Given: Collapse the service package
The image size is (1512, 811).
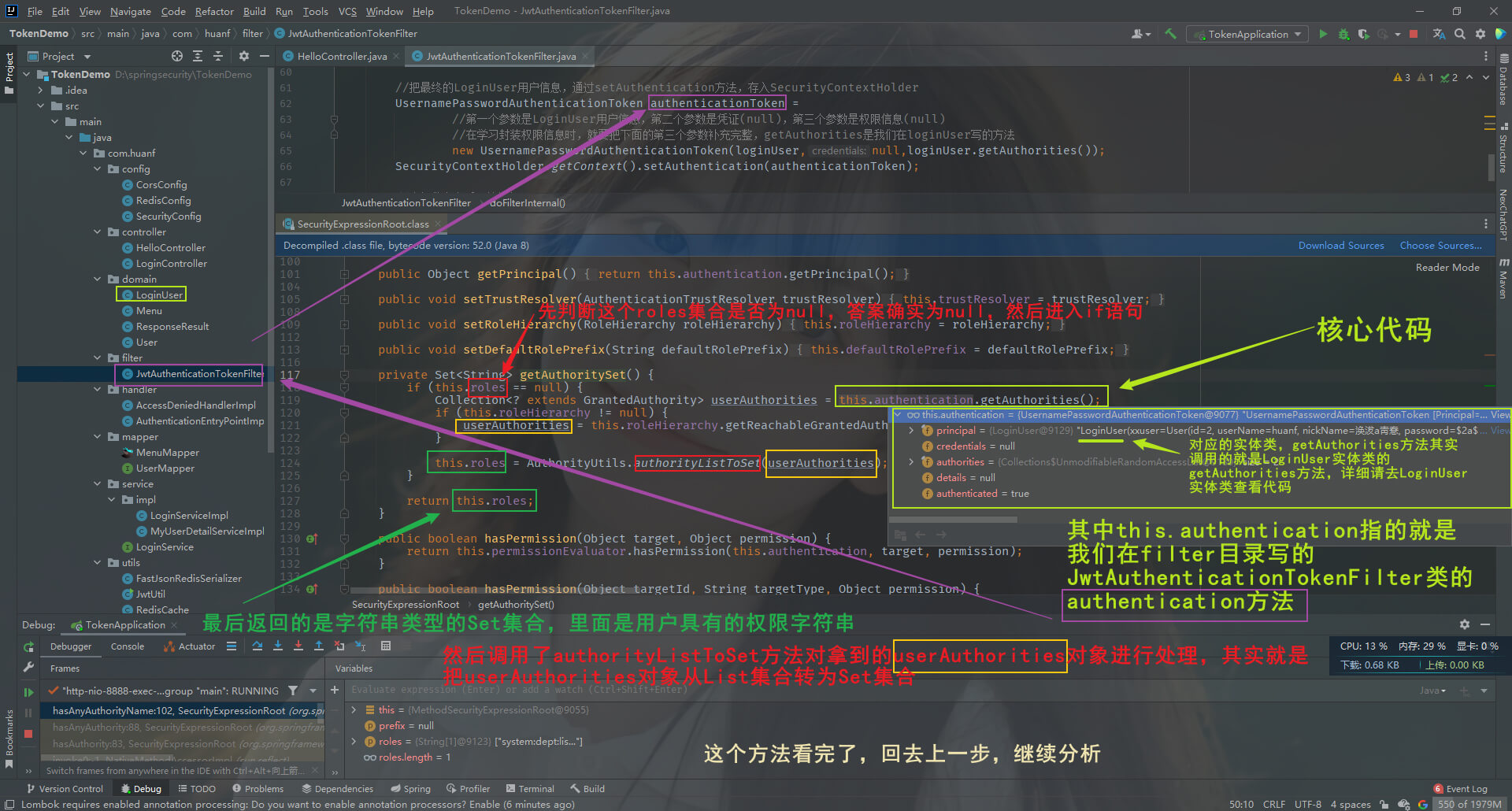Looking at the screenshot, I should pos(98,483).
